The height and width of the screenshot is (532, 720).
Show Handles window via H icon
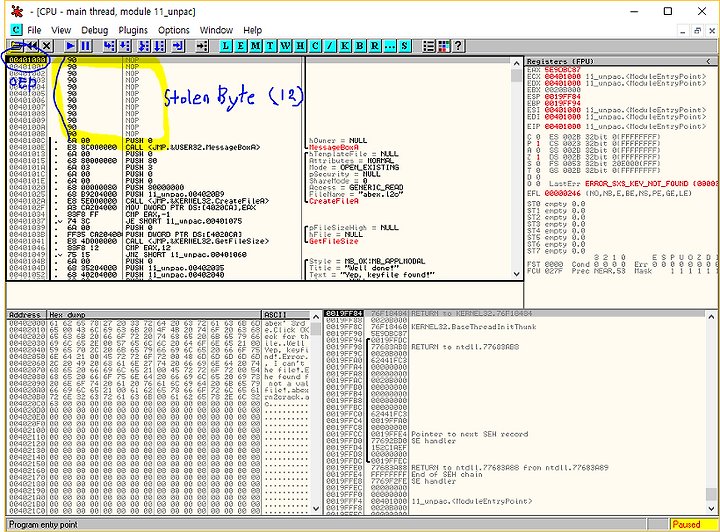[300, 46]
